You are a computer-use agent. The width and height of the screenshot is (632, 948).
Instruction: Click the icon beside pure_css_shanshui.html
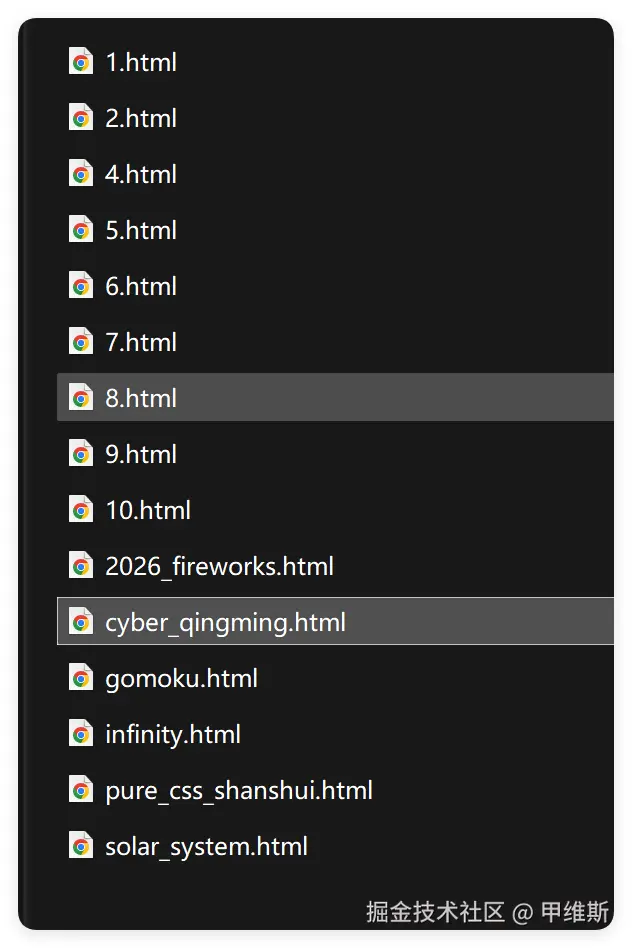[80, 790]
